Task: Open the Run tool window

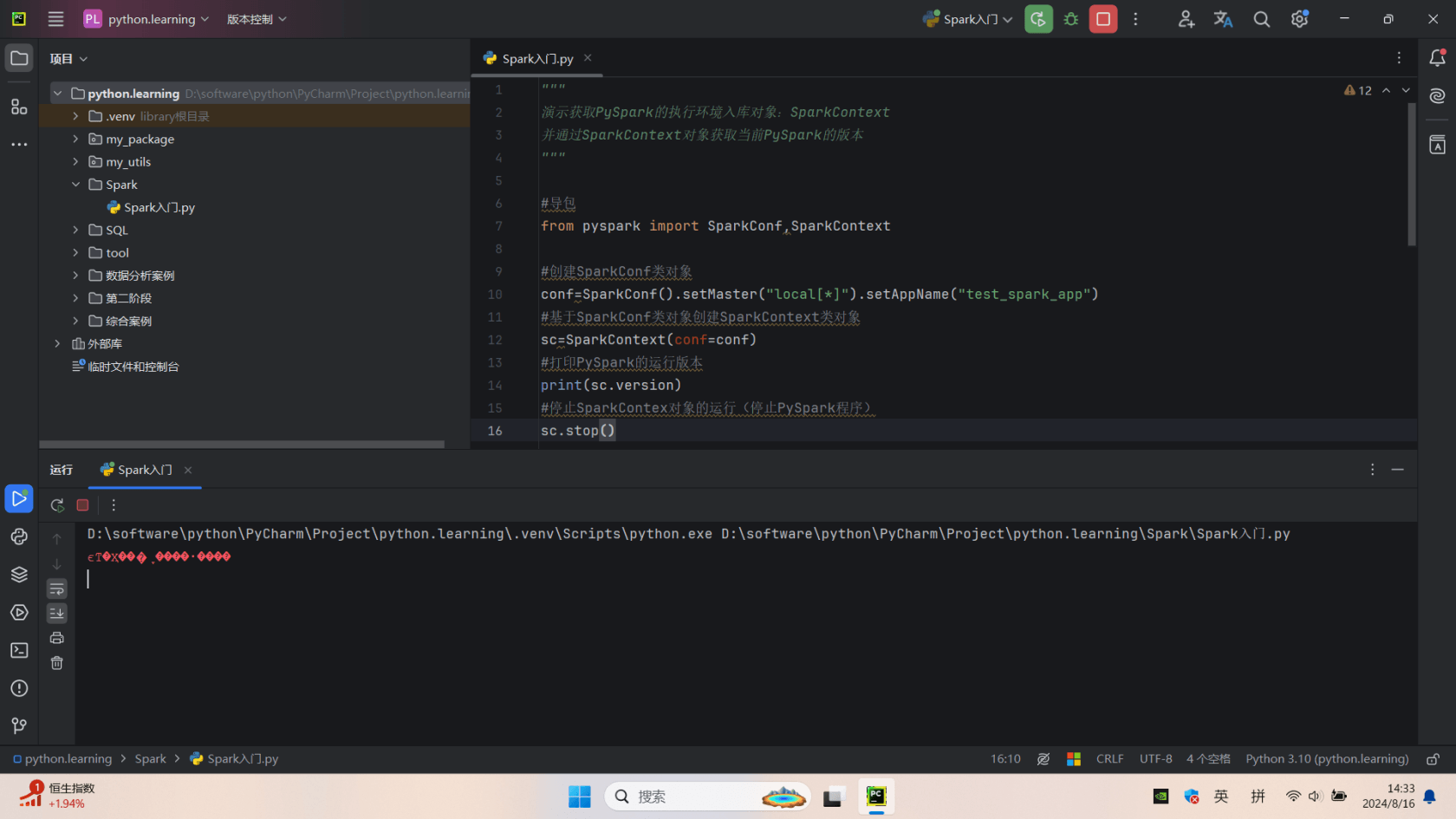Action: click(x=19, y=498)
